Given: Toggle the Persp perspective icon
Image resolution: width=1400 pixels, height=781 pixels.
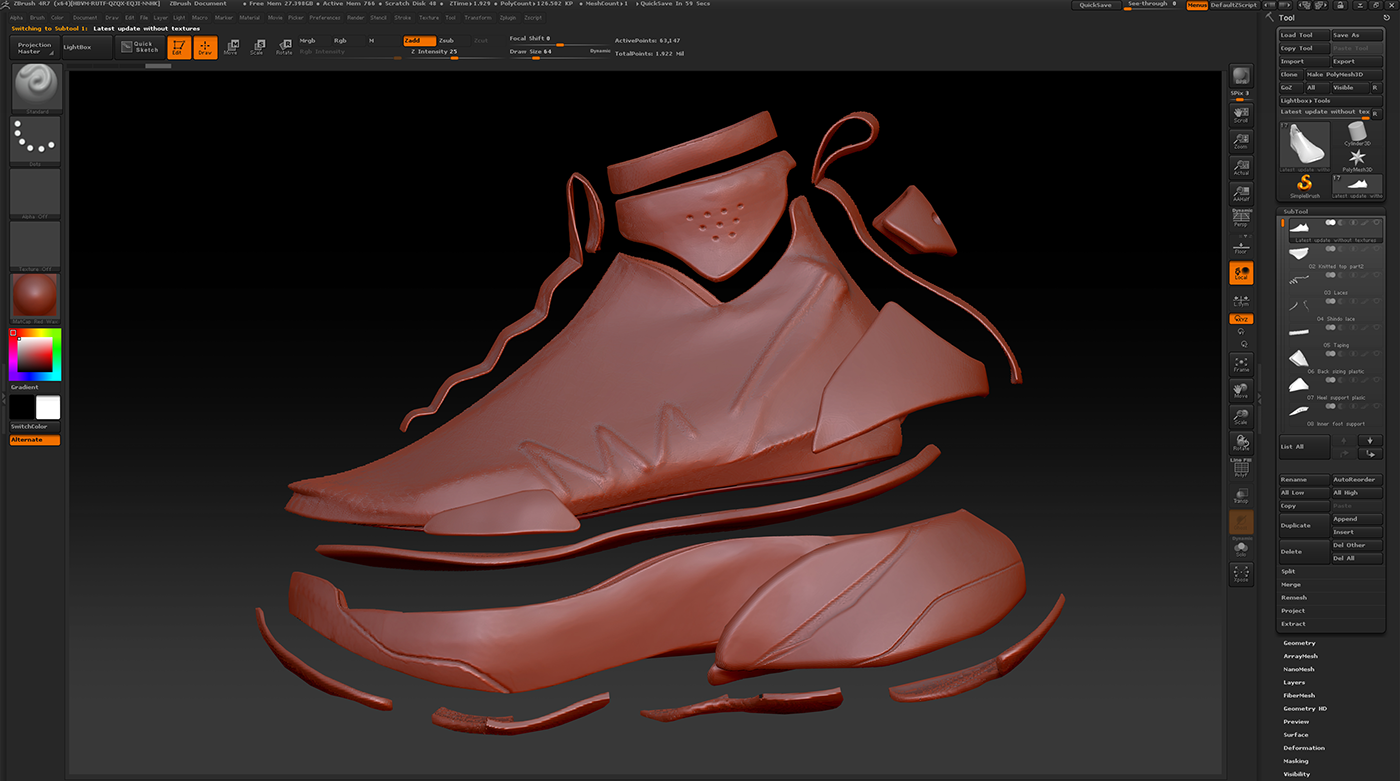Looking at the screenshot, I should coord(1241,215).
